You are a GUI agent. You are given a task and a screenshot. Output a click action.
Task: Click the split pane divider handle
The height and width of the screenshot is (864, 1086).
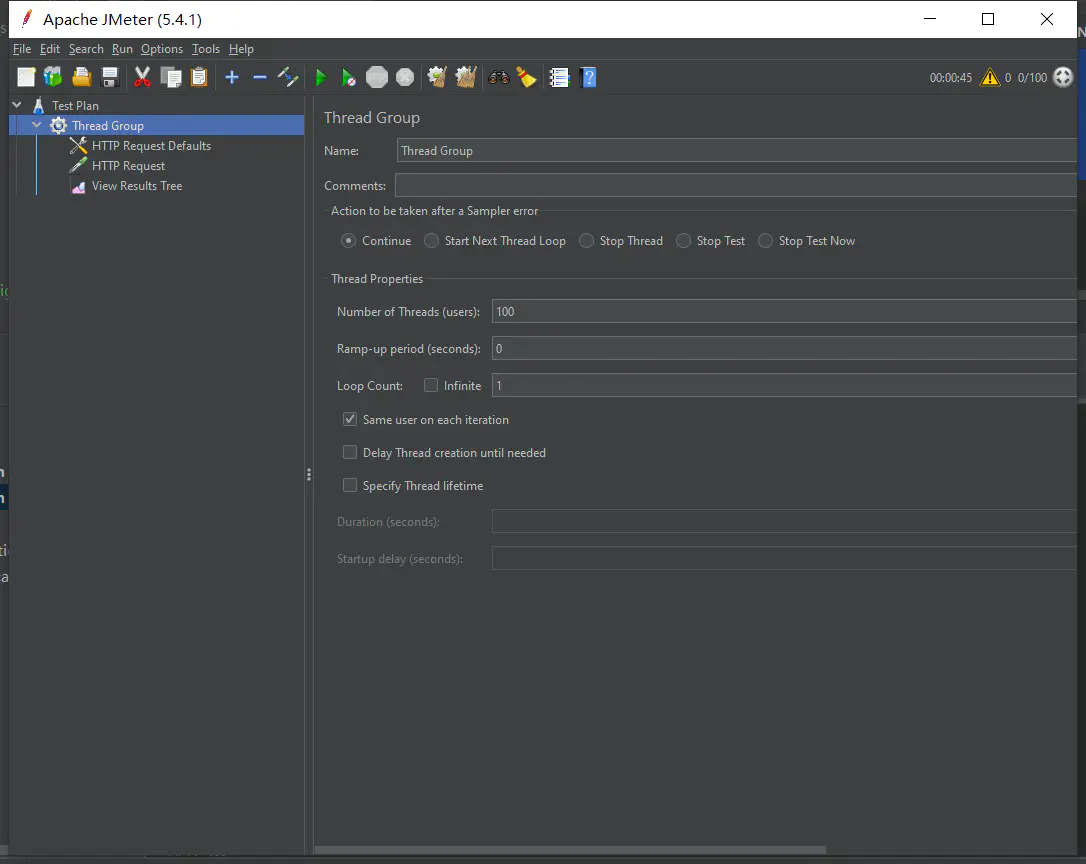[309, 475]
